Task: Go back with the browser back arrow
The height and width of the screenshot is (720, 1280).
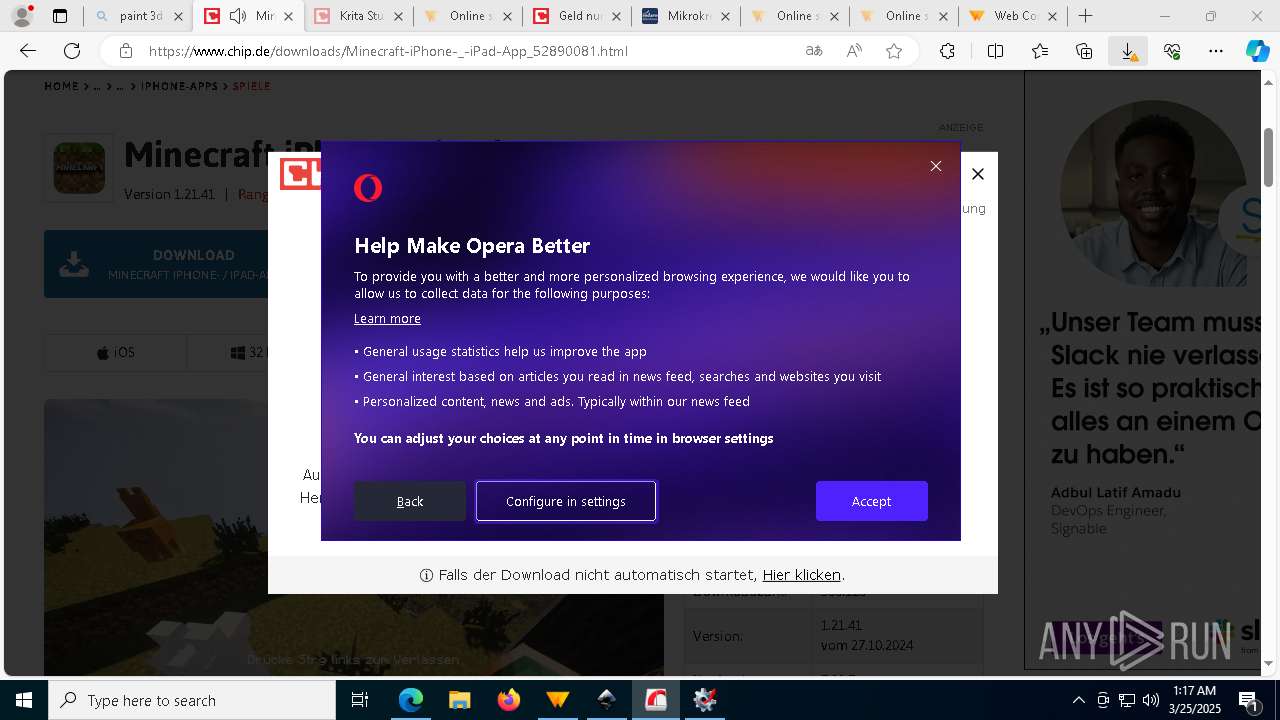Action: click(x=28, y=51)
